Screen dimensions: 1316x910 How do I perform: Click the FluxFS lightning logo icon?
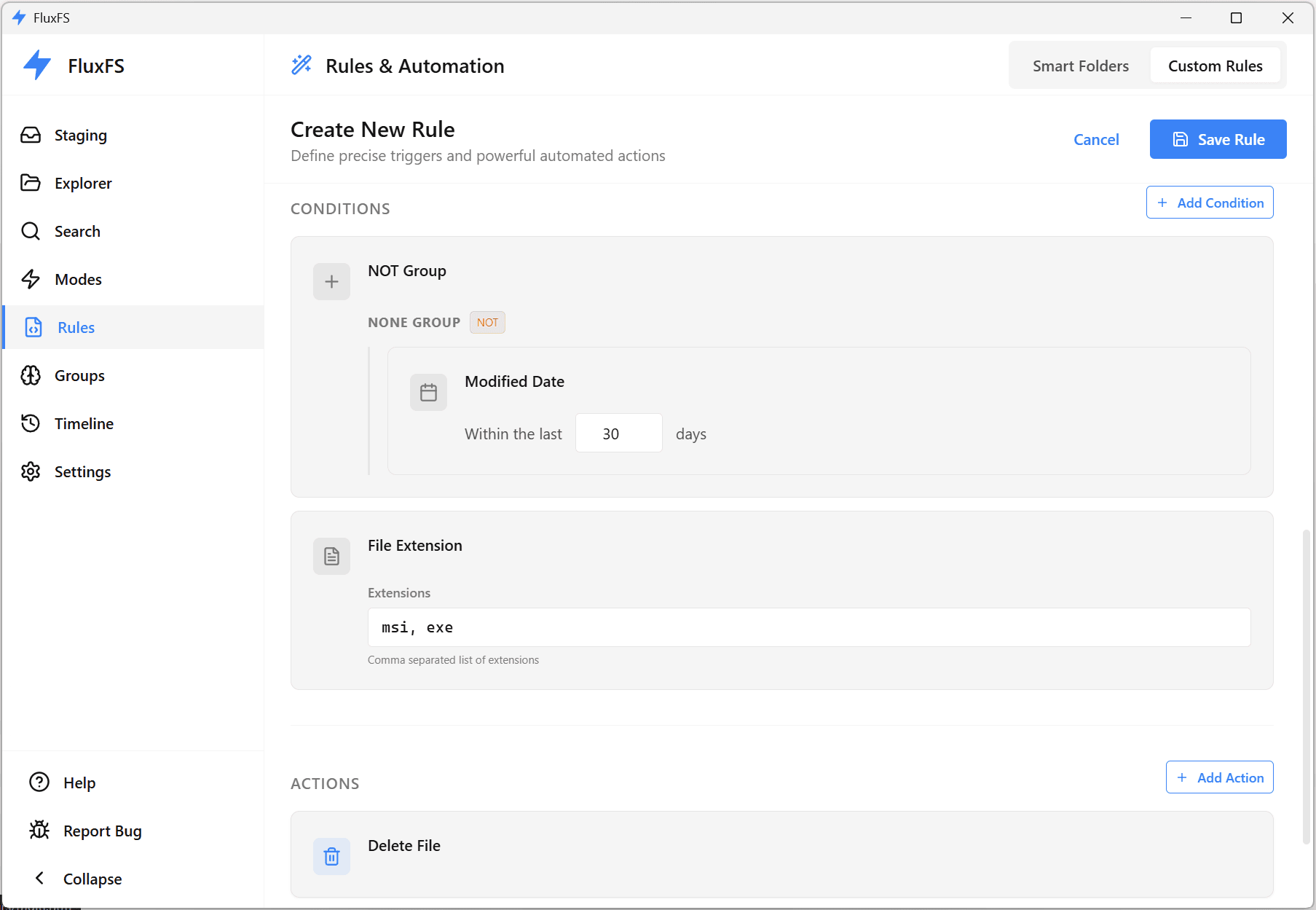coord(37,66)
